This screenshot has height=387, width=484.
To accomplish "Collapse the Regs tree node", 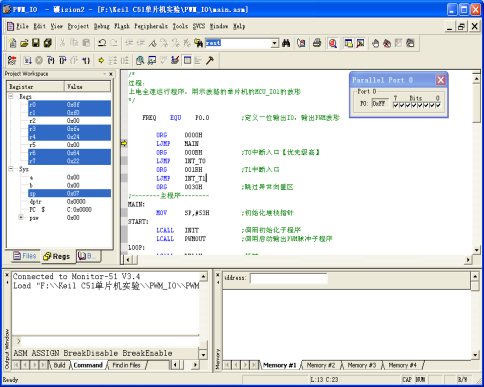I will click(x=11, y=96).
